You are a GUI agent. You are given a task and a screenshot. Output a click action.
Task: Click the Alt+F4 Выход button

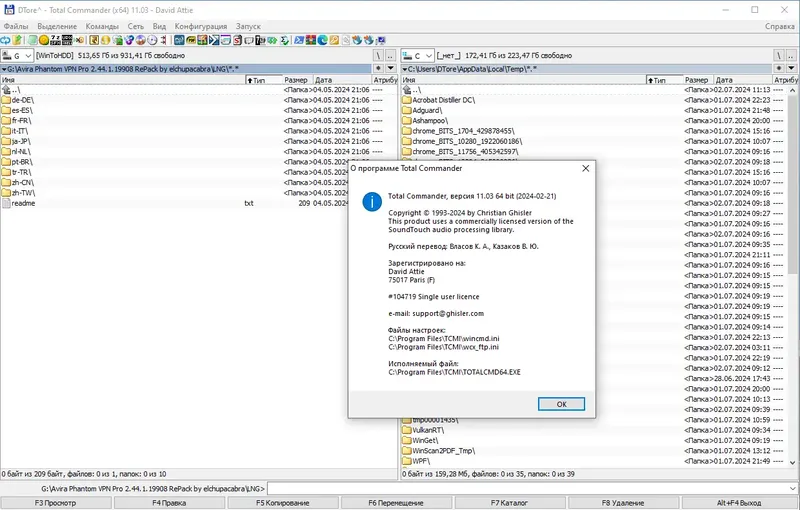pos(739,503)
